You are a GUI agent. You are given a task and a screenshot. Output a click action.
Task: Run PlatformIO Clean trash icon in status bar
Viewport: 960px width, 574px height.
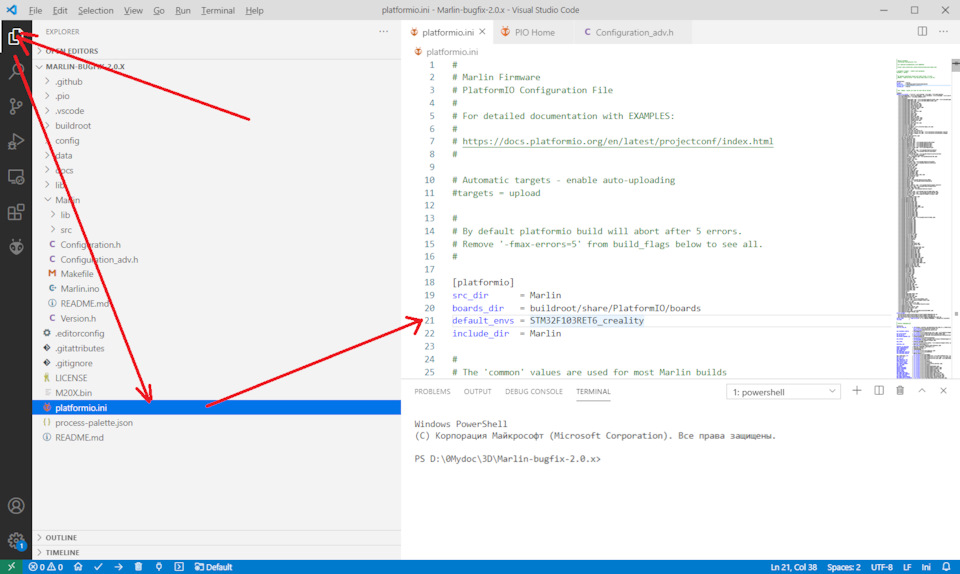coord(138,567)
